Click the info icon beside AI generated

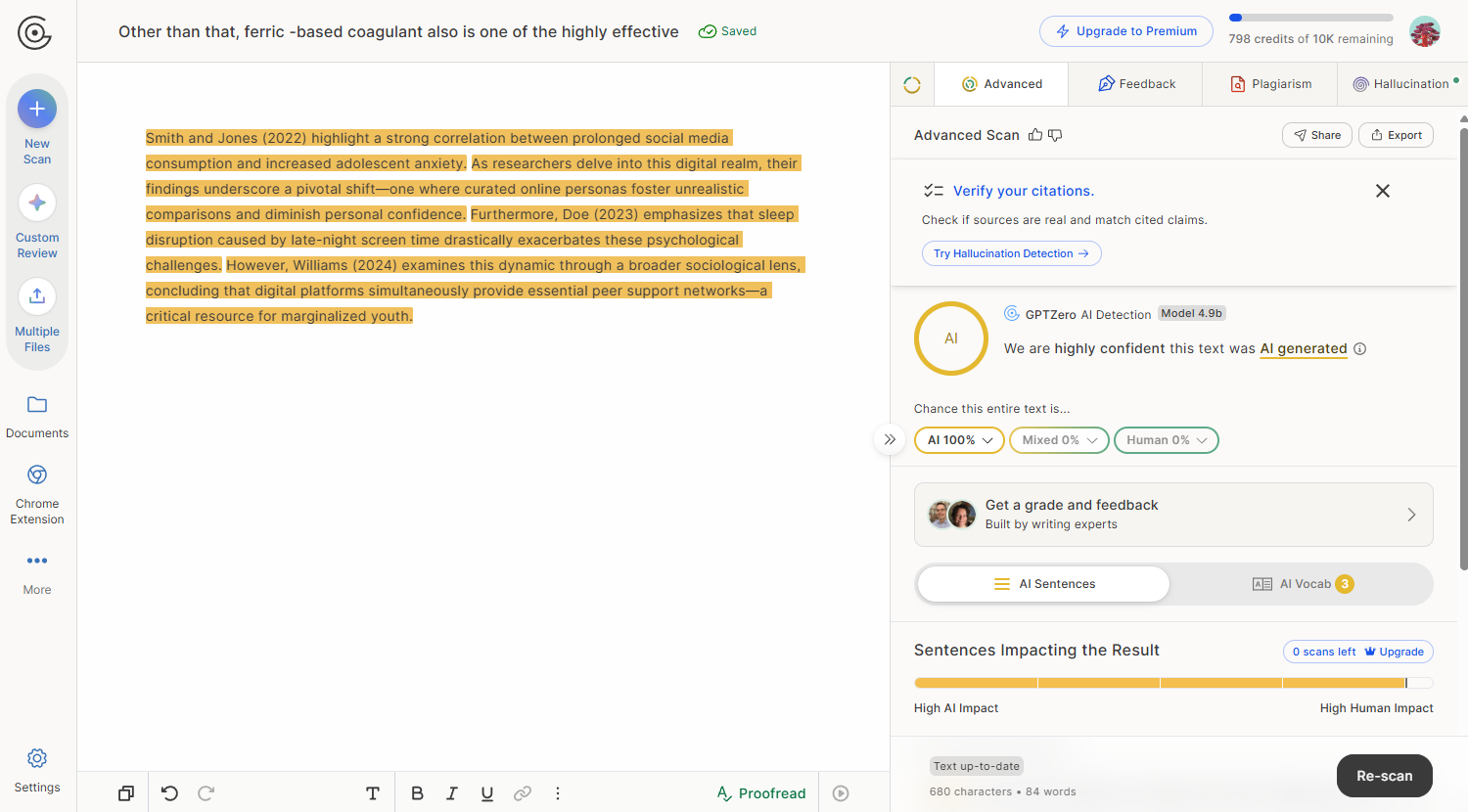click(x=1360, y=349)
